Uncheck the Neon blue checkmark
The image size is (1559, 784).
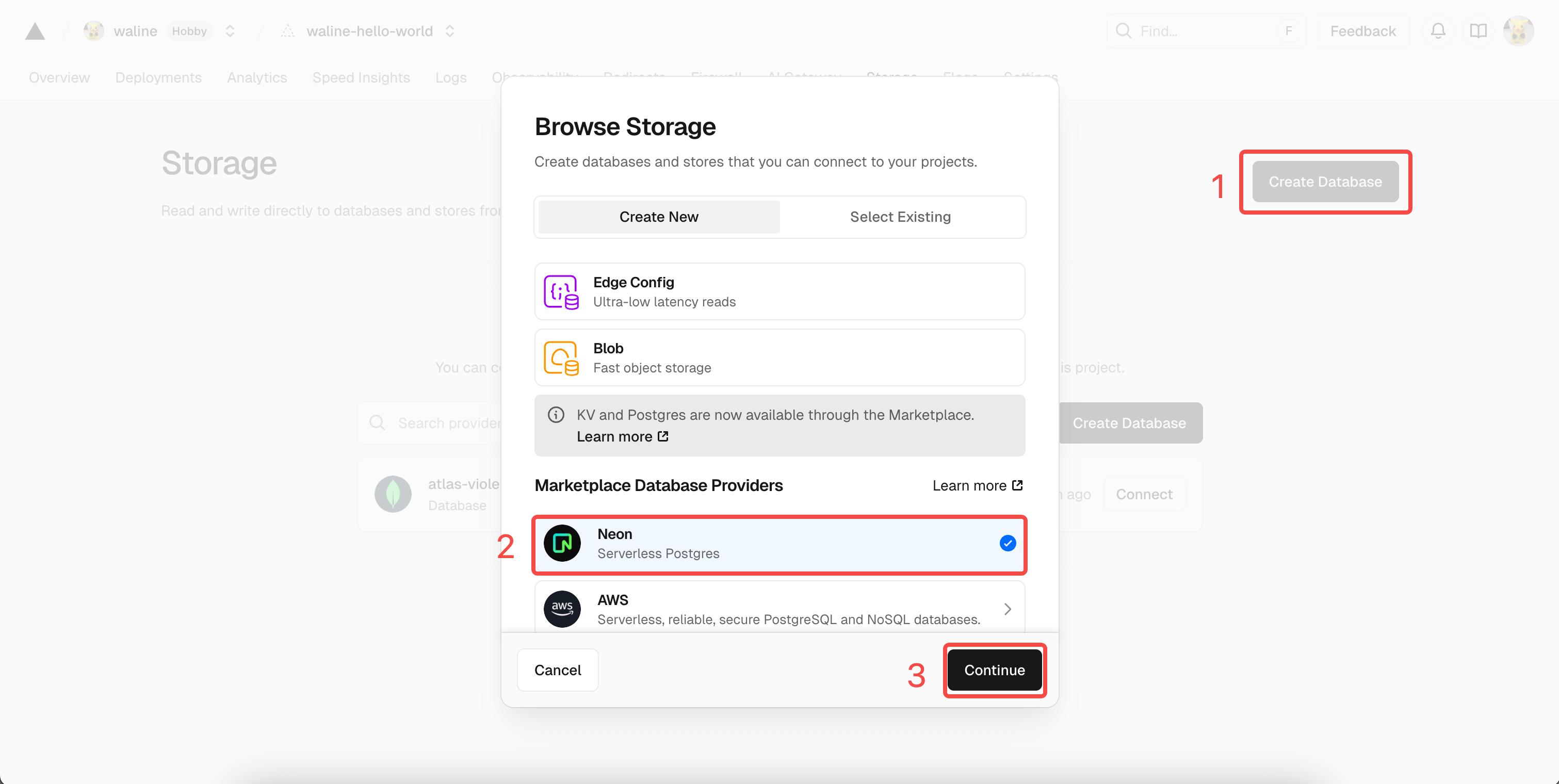[1007, 543]
